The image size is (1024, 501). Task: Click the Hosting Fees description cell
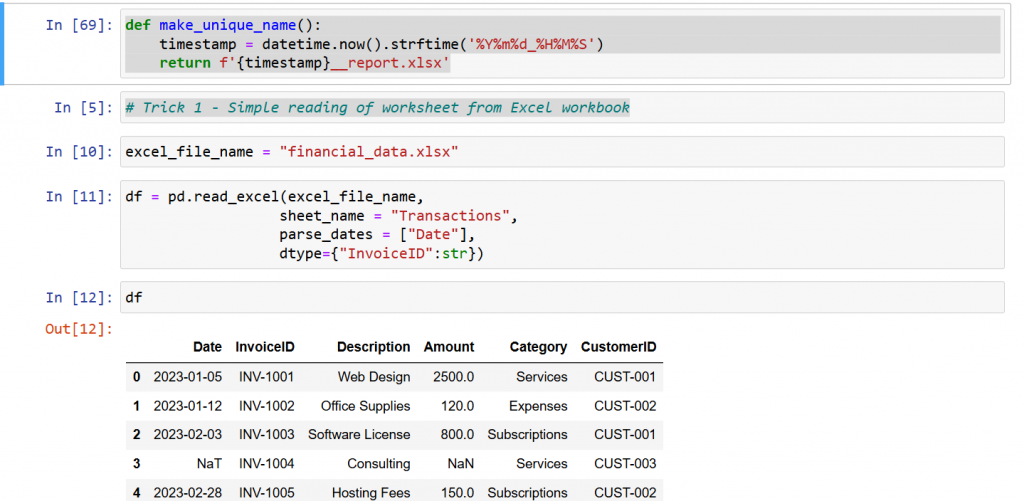[371, 493]
